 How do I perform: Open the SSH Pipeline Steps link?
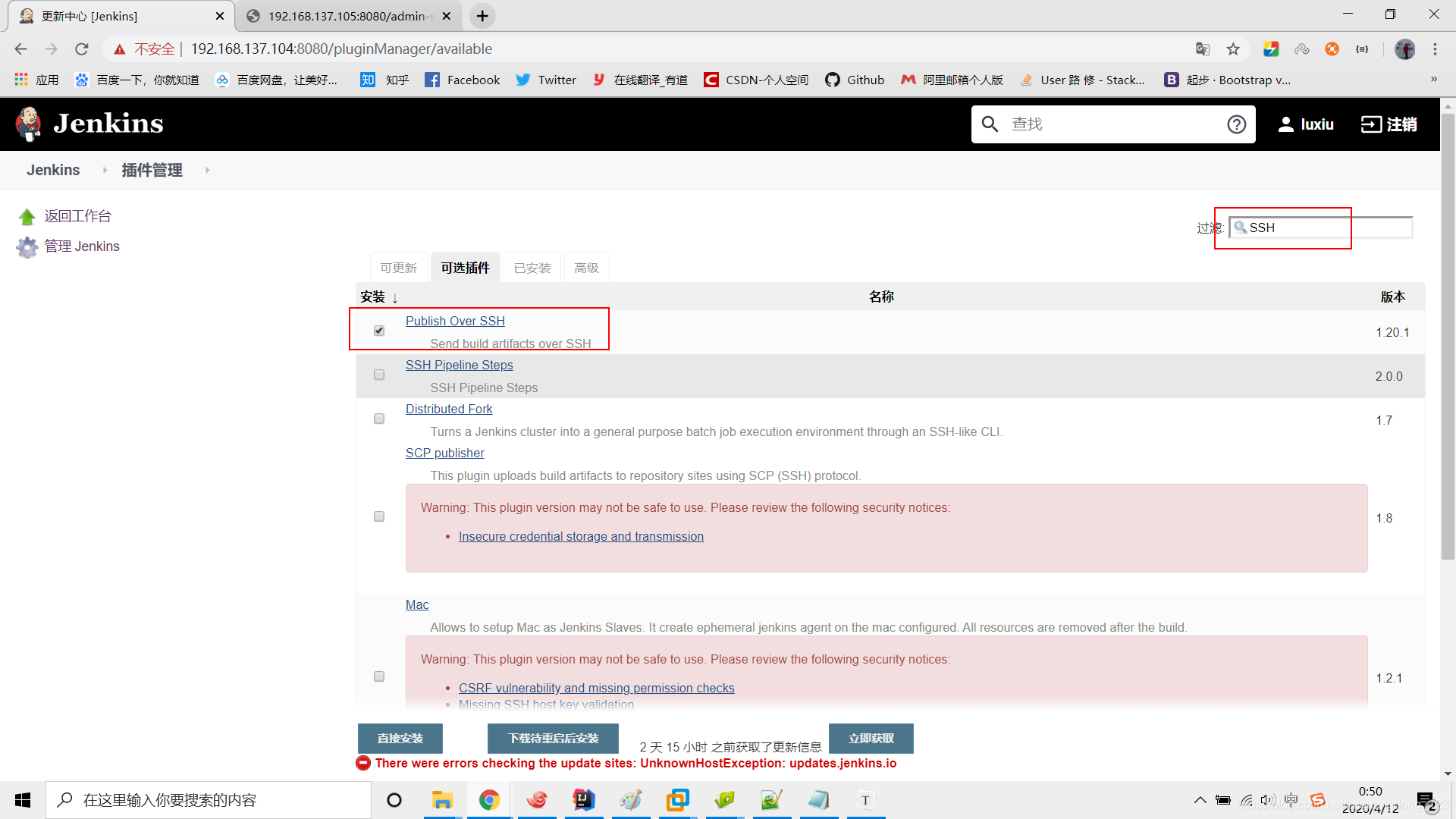tap(459, 366)
